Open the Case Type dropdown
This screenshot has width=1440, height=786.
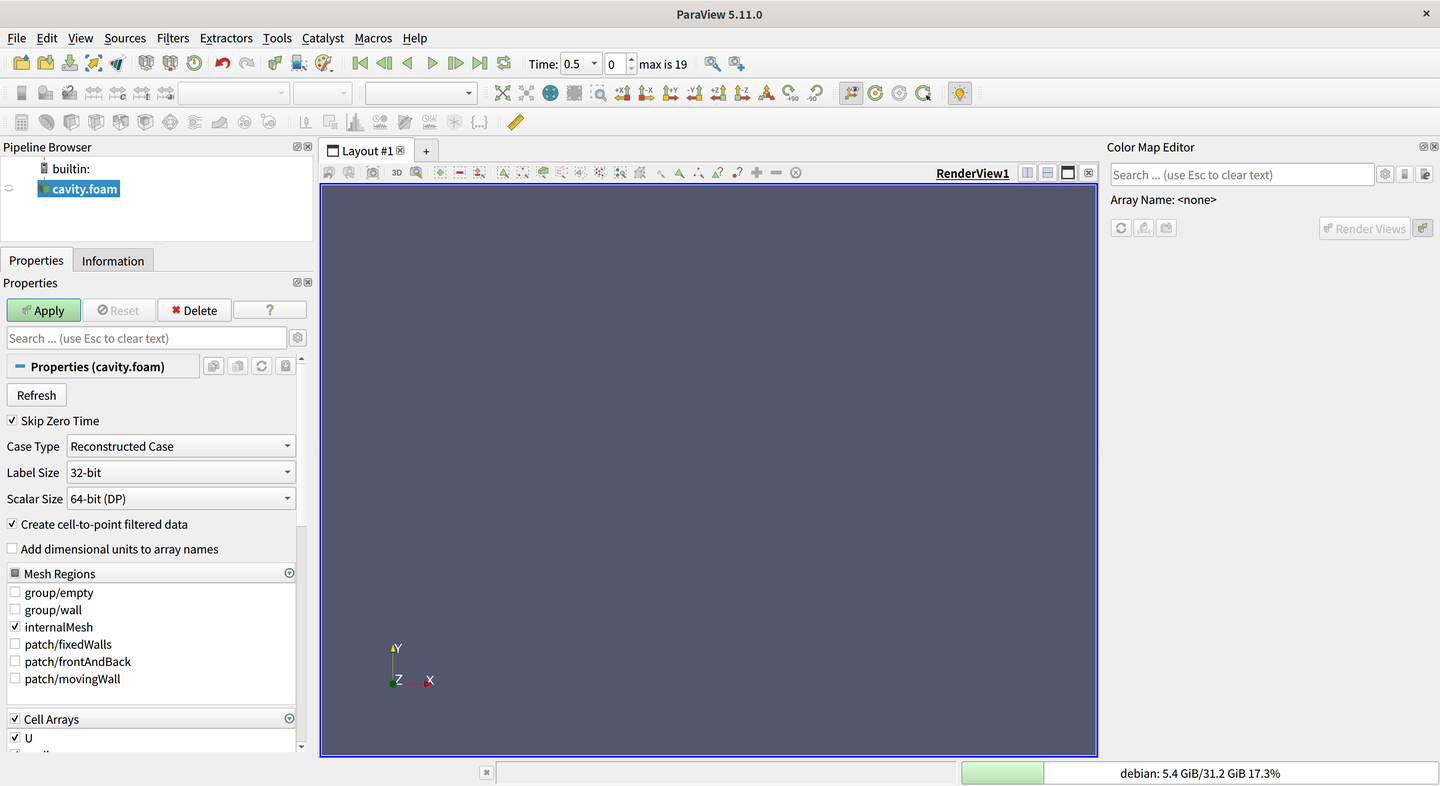(x=181, y=446)
